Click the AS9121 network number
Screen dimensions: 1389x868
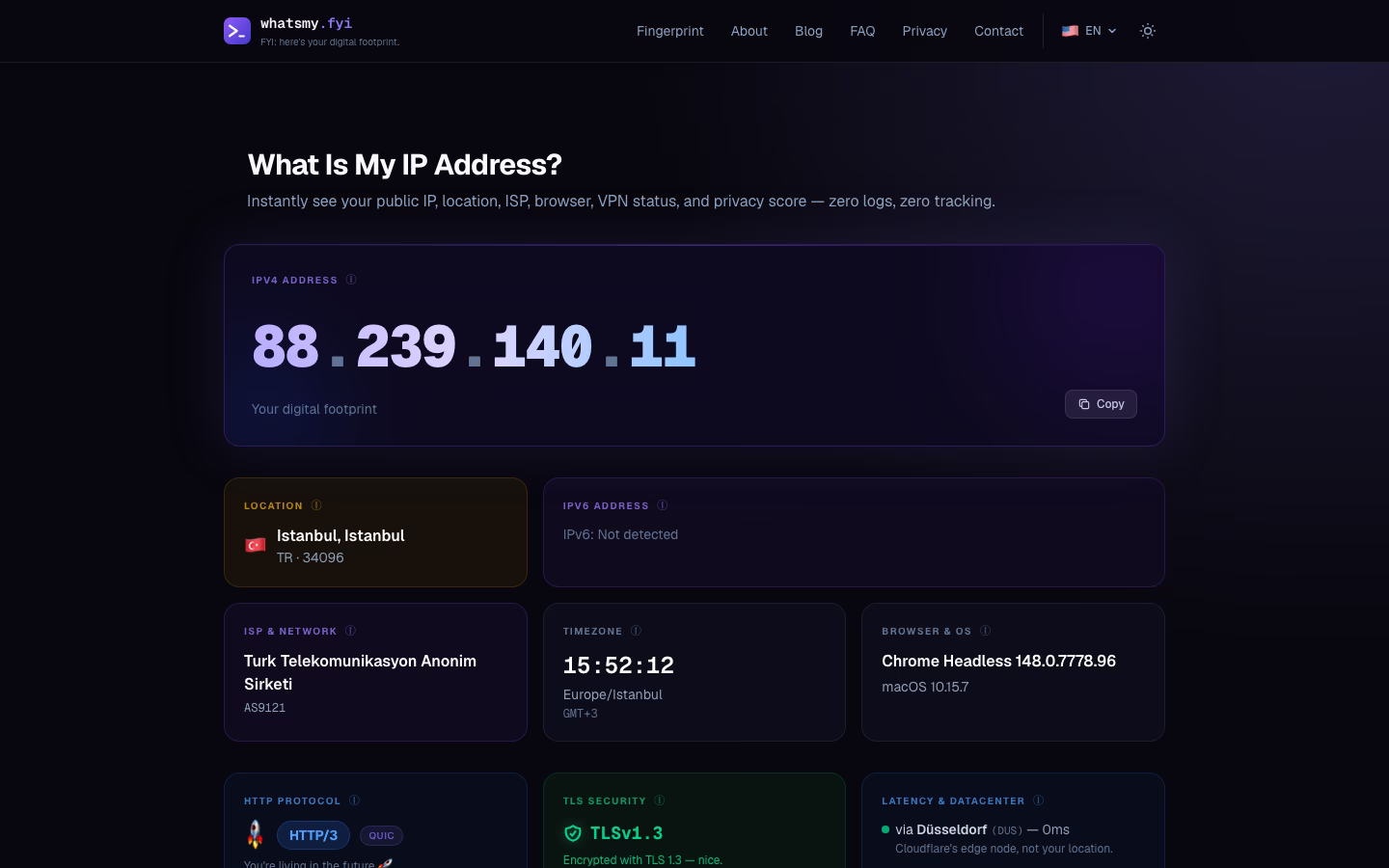264,708
